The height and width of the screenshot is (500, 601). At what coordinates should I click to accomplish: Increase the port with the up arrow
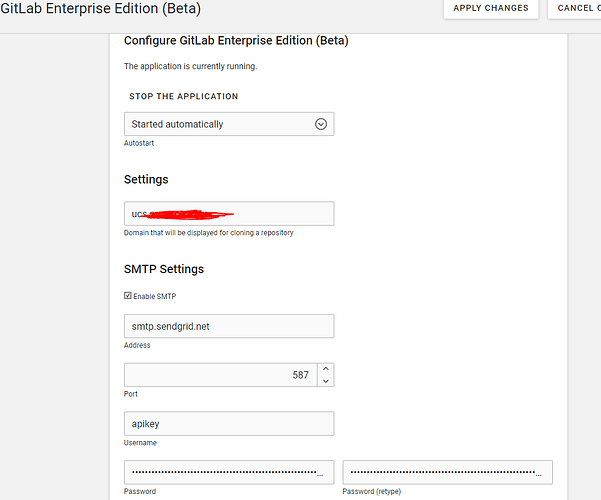coord(324,369)
